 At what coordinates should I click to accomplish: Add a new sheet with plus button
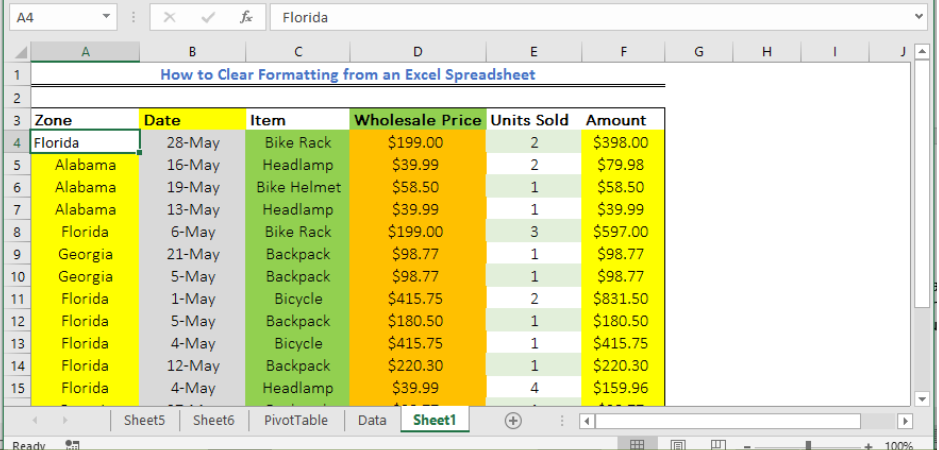(513, 421)
